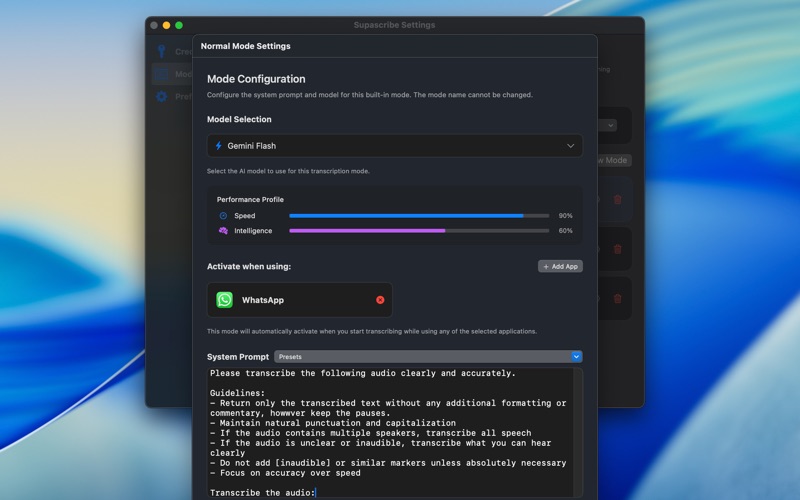Click the Mode Configuration heading

click(256, 79)
